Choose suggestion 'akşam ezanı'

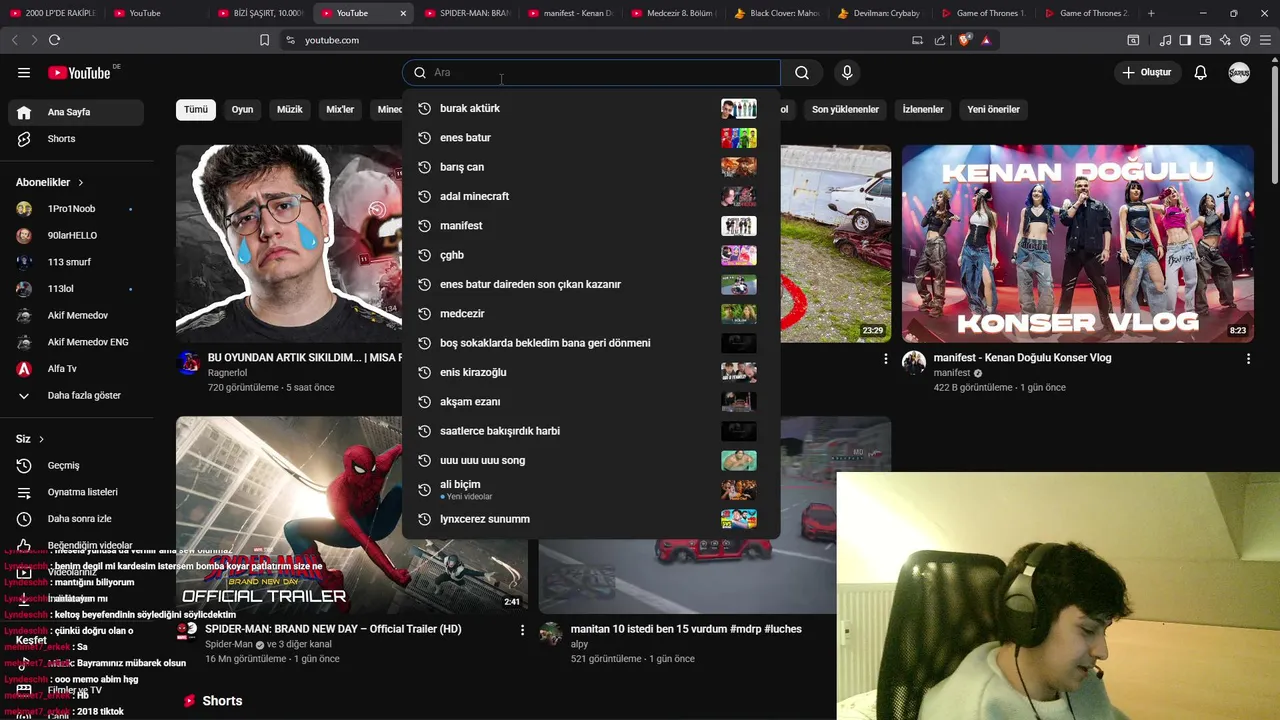pyautogui.click(x=591, y=402)
